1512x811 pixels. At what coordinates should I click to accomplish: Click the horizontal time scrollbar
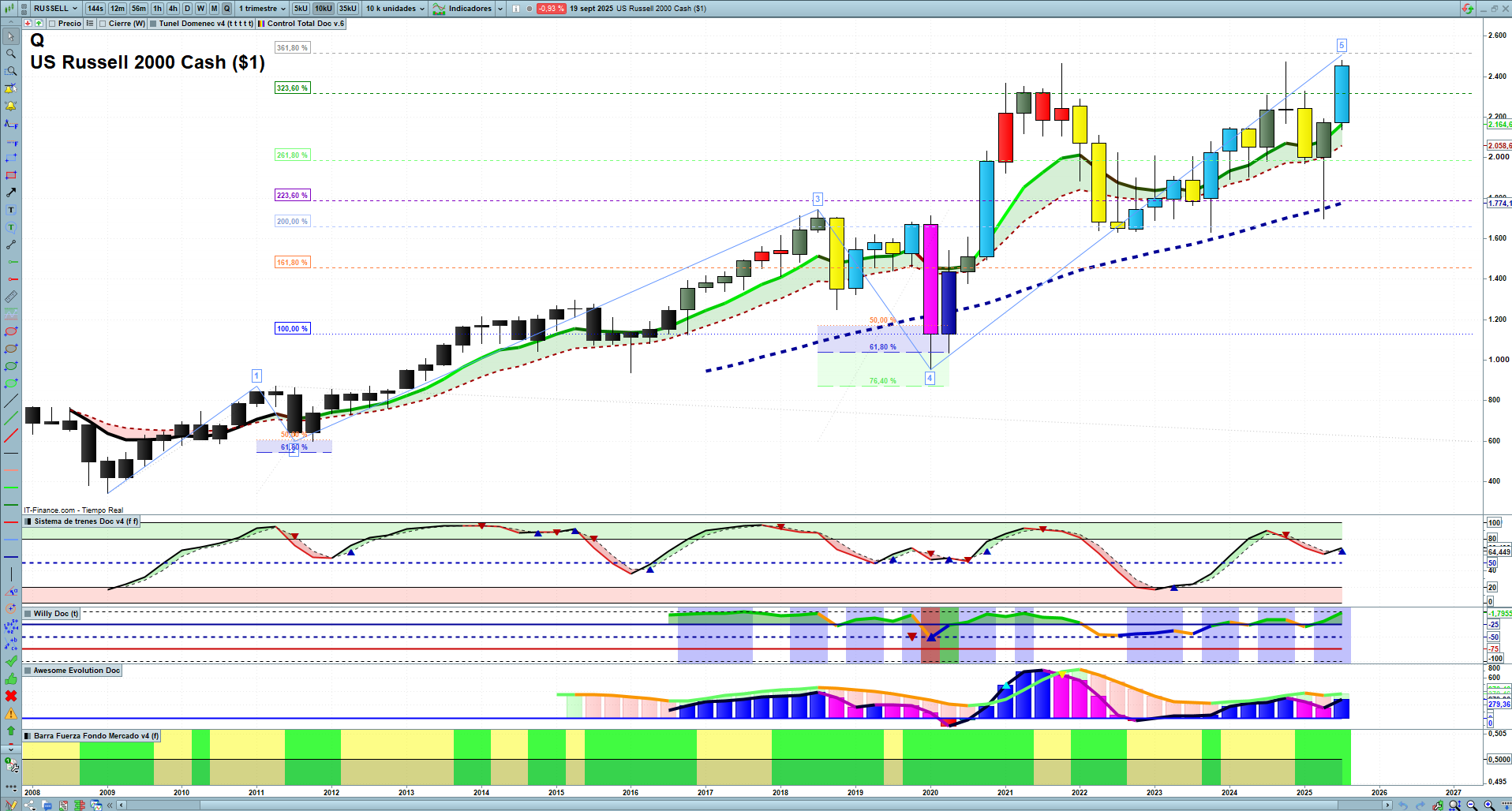pos(754,805)
